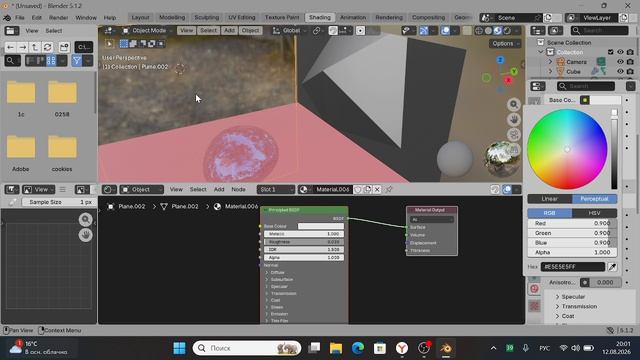Pin the node editor material
Viewport: 640px width, 360px height.
coord(389,189)
